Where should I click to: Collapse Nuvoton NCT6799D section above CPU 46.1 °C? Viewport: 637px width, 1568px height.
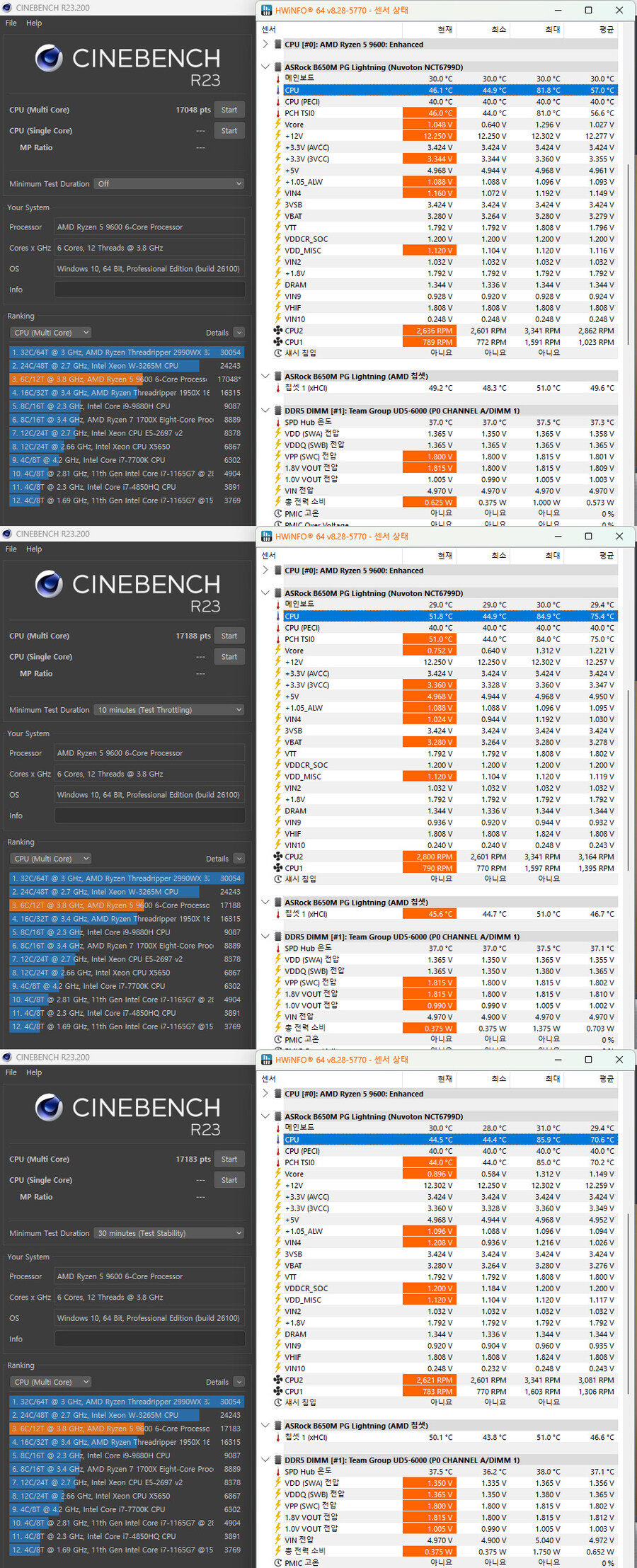pyautogui.click(x=265, y=67)
